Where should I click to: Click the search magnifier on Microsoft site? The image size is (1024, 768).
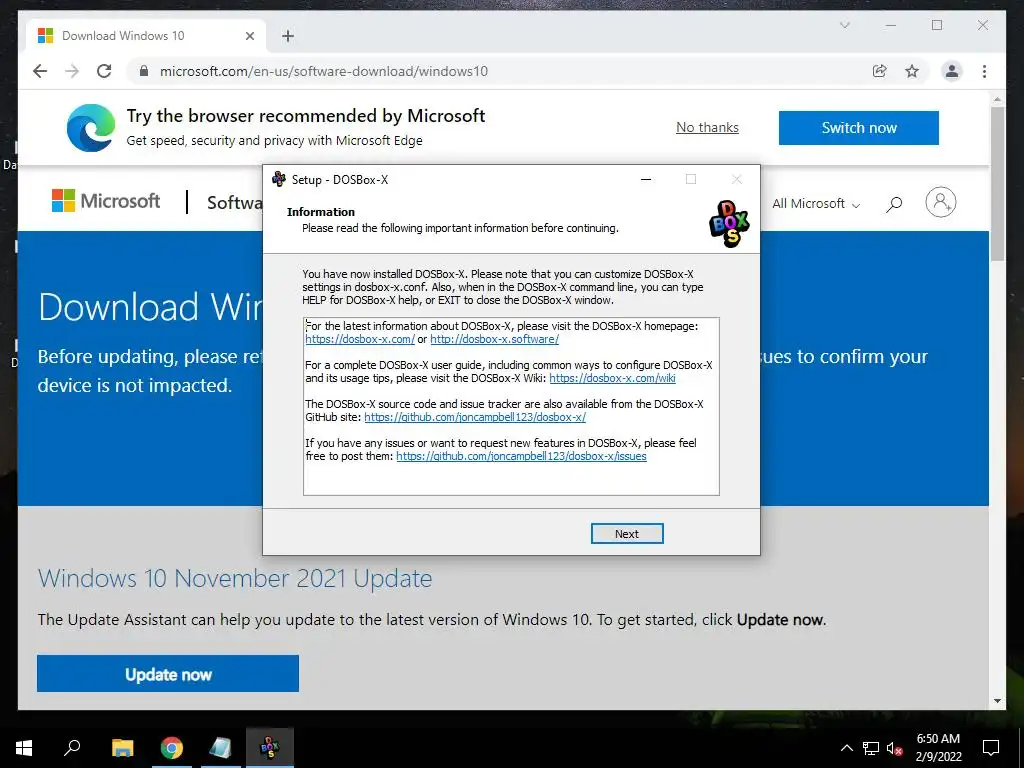(894, 204)
